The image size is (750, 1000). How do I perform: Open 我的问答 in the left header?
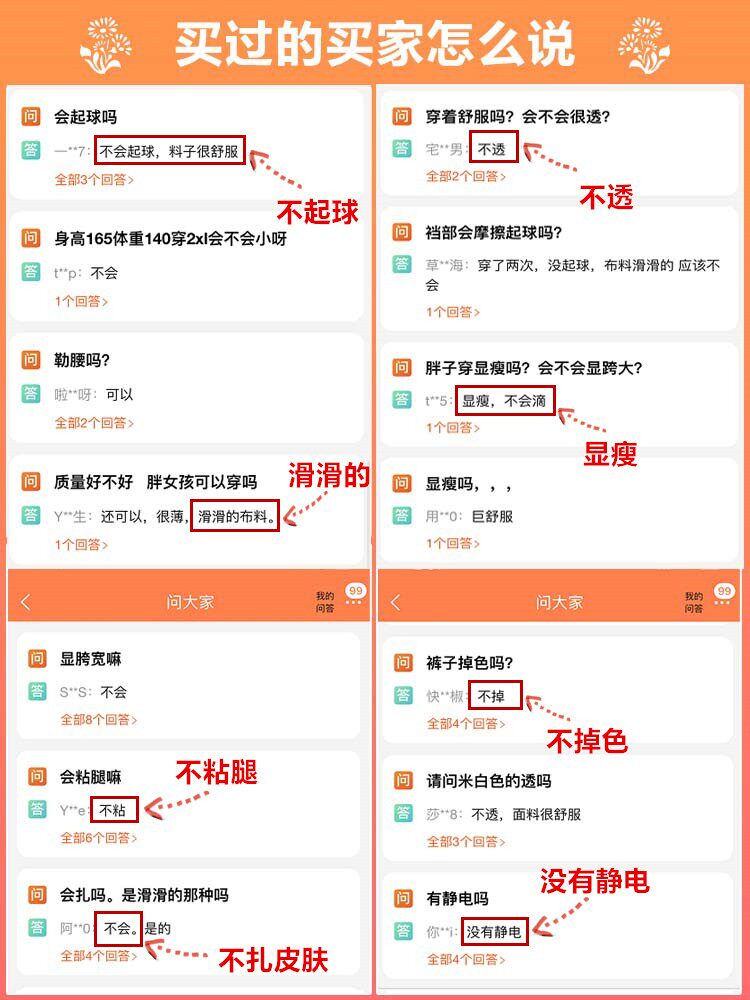(x=325, y=602)
